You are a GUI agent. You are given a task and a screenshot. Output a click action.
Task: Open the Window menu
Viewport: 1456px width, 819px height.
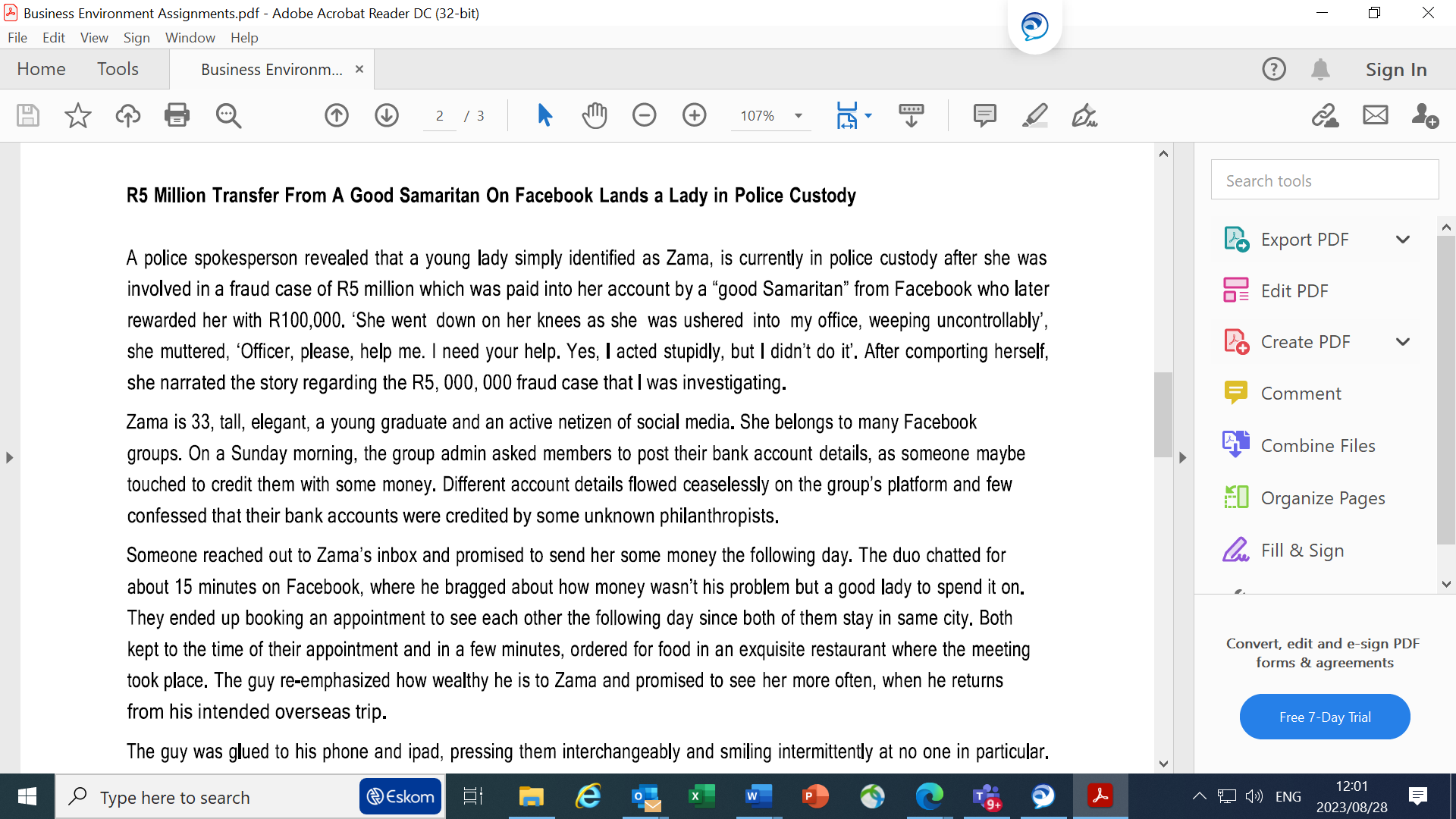pos(190,37)
